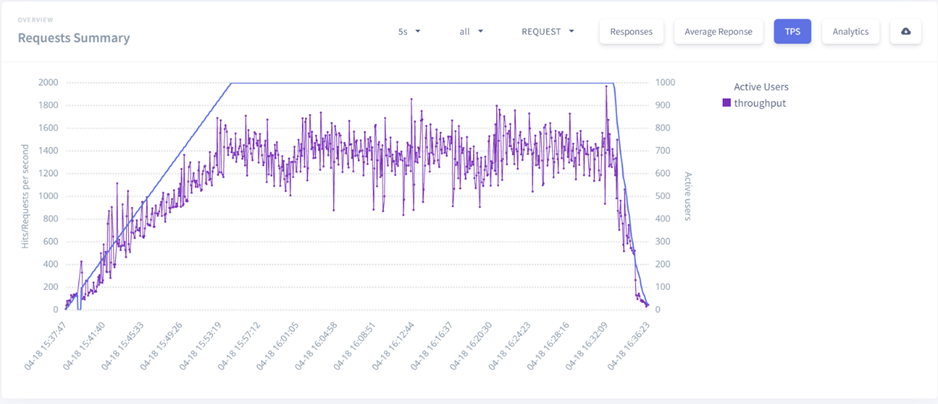Click the 04-18 16:28:16 time label
Screen dimensions: 938x404
pyautogui.click(x=550, y=346)
